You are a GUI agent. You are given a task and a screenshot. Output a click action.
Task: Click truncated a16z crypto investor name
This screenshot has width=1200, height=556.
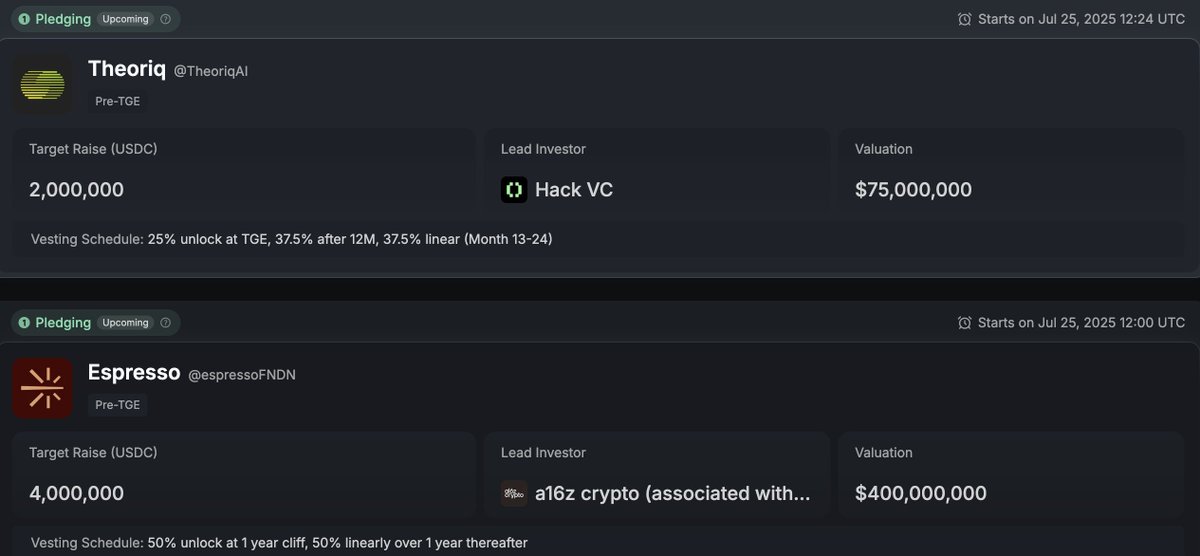tap(673, 493)
